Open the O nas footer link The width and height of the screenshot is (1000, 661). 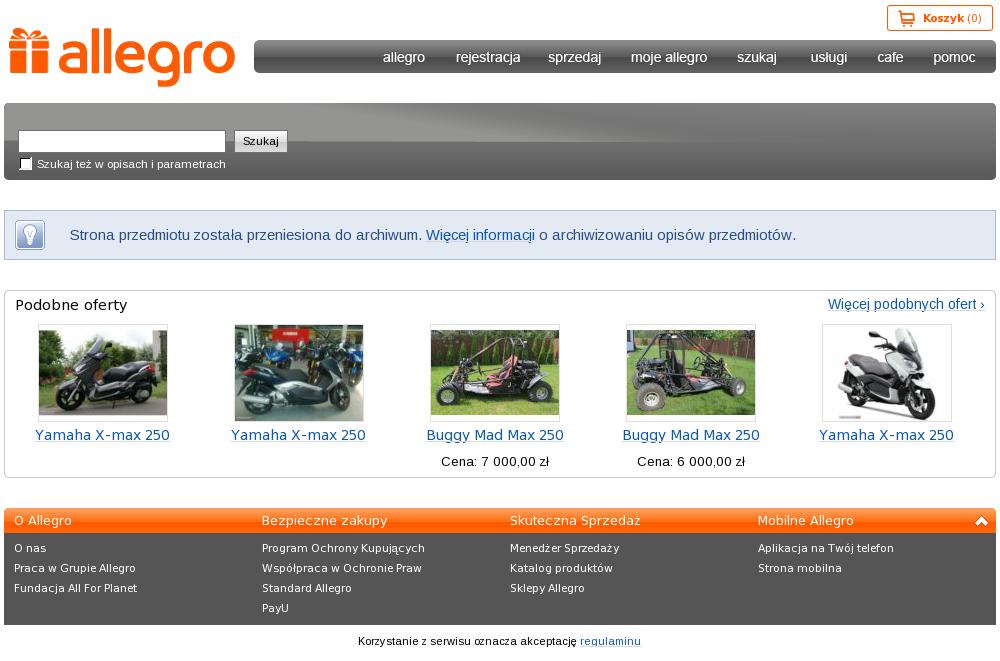(x=30, y=548)
